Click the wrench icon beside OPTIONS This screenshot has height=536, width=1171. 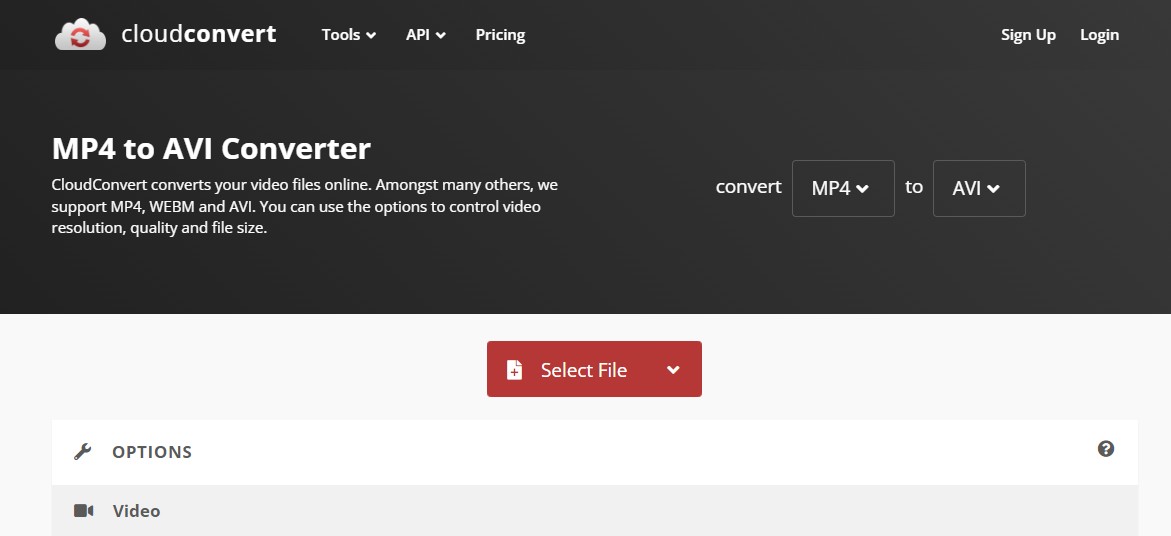[83, 452]
